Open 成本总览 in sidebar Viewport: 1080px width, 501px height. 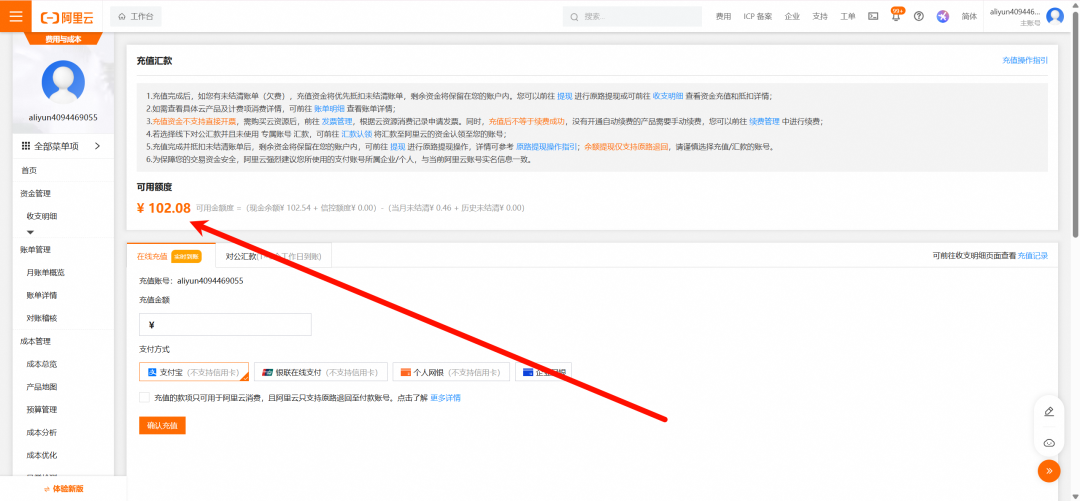pos(42,364)
